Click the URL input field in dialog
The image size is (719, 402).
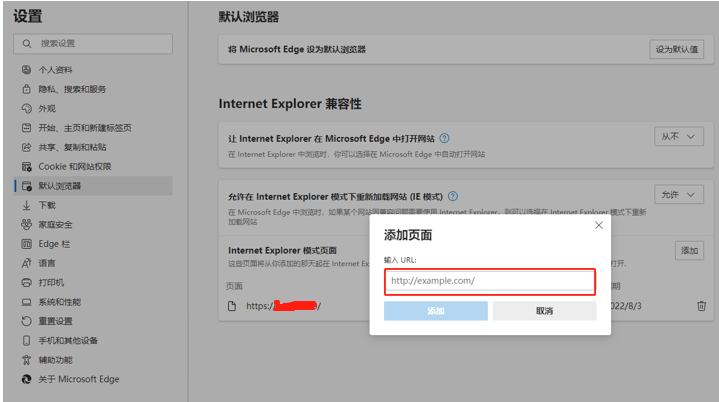coord(490,281)
